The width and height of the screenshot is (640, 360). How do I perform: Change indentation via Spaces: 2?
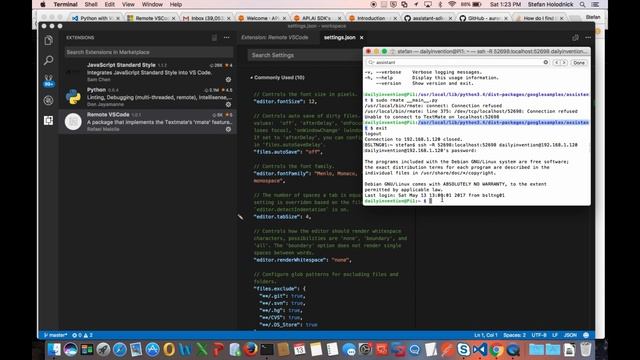(514, 335)
